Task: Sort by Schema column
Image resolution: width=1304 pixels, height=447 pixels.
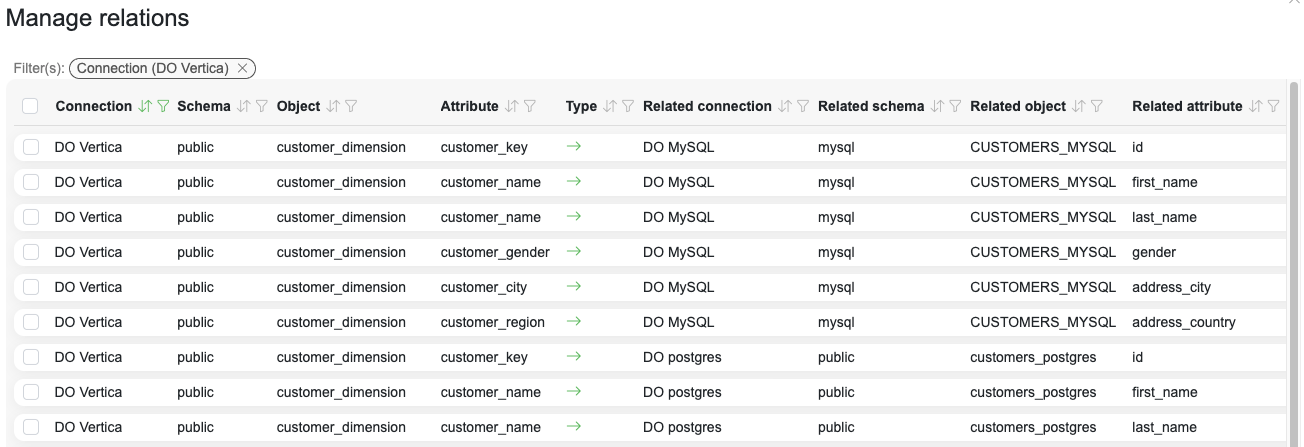Action: click(x=242, y=106)
